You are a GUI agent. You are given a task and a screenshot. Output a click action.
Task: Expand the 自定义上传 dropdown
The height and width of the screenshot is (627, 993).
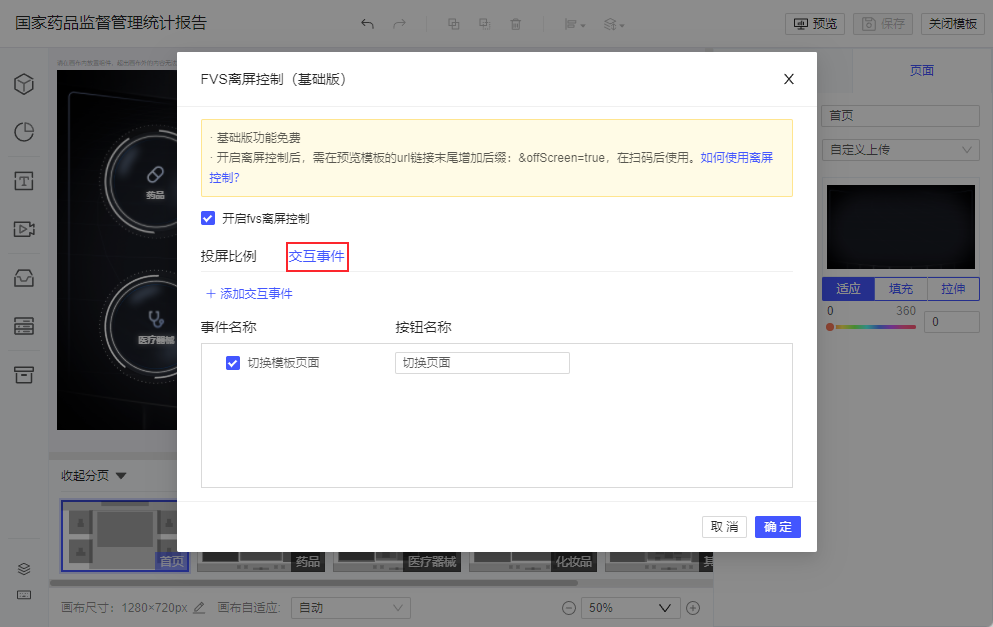(x=901, y=150)
